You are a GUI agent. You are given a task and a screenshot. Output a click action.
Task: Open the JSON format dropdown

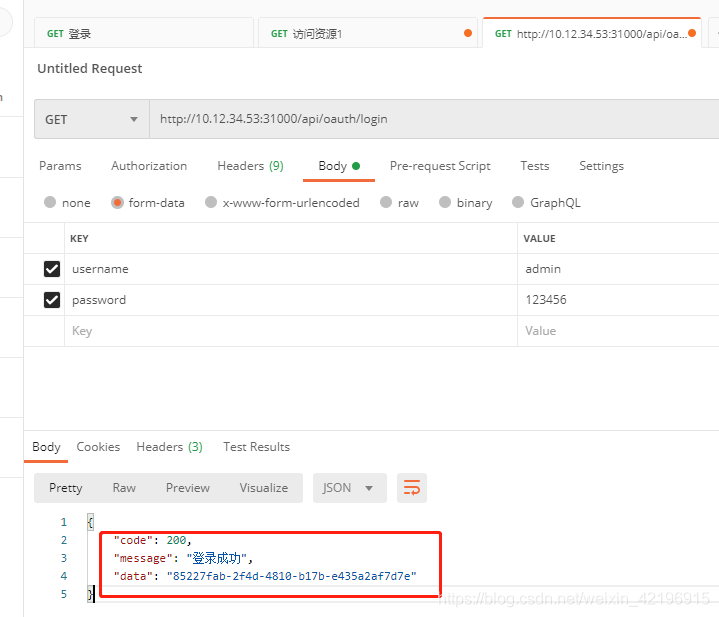click(349, 488)
